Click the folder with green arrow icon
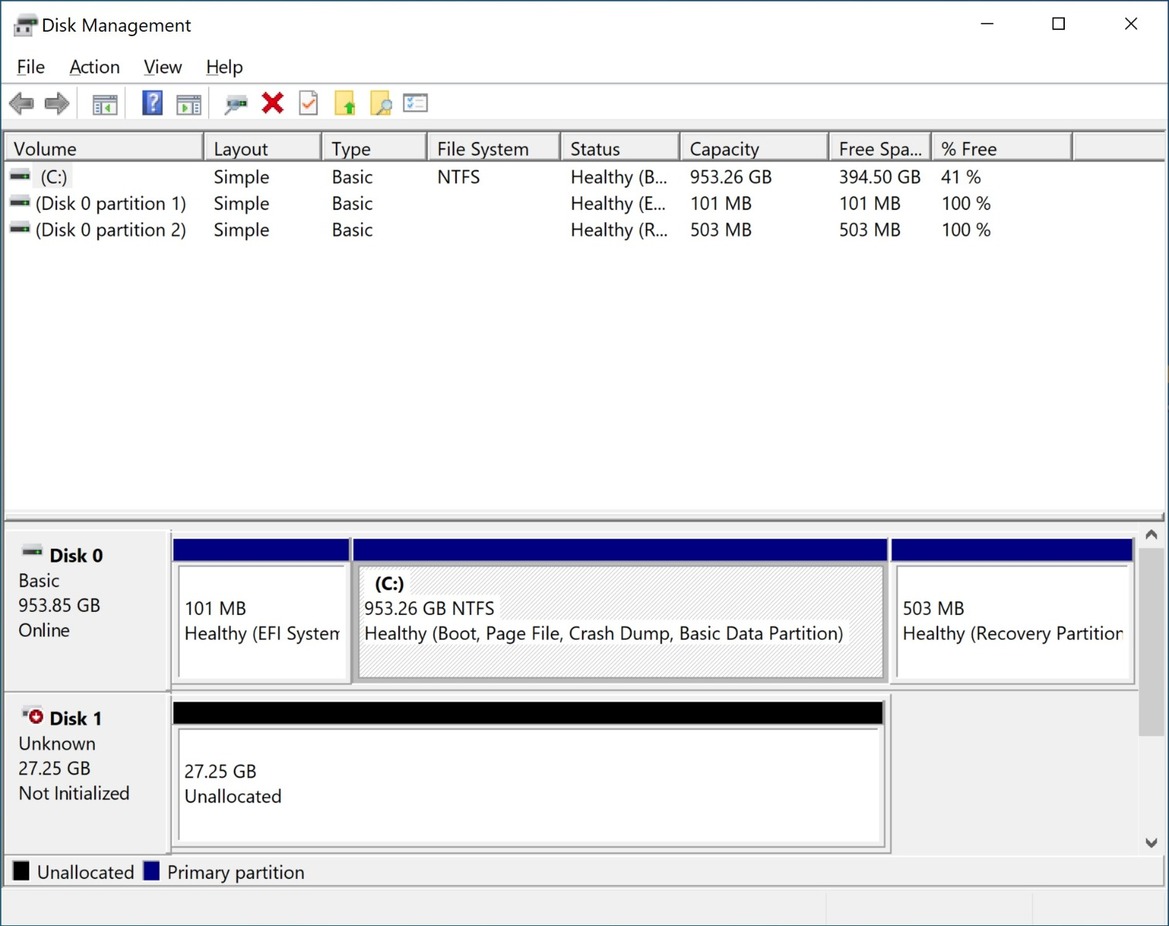The height and width of the screenshot is (926, 1169). click(x=344, y=103)
